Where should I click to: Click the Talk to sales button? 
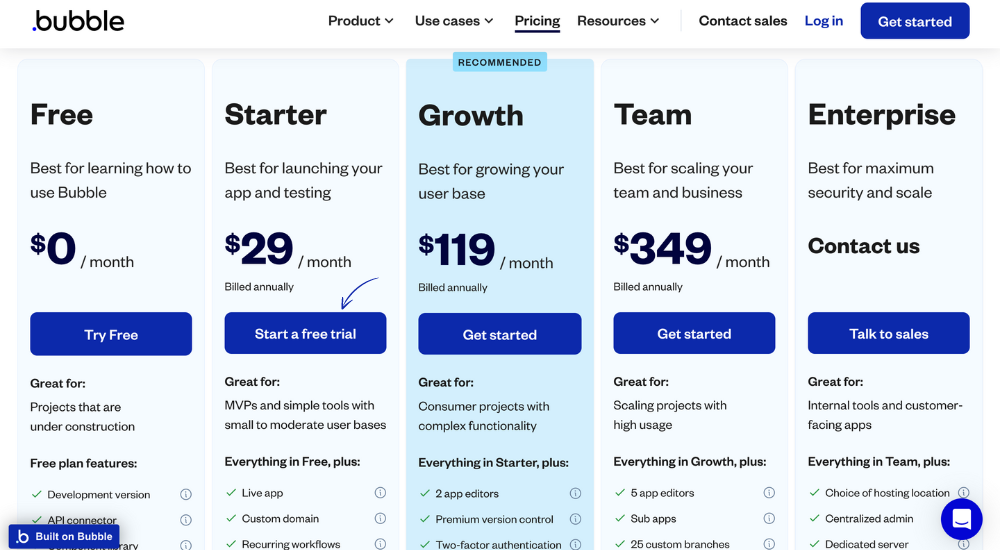click(889, 334)
